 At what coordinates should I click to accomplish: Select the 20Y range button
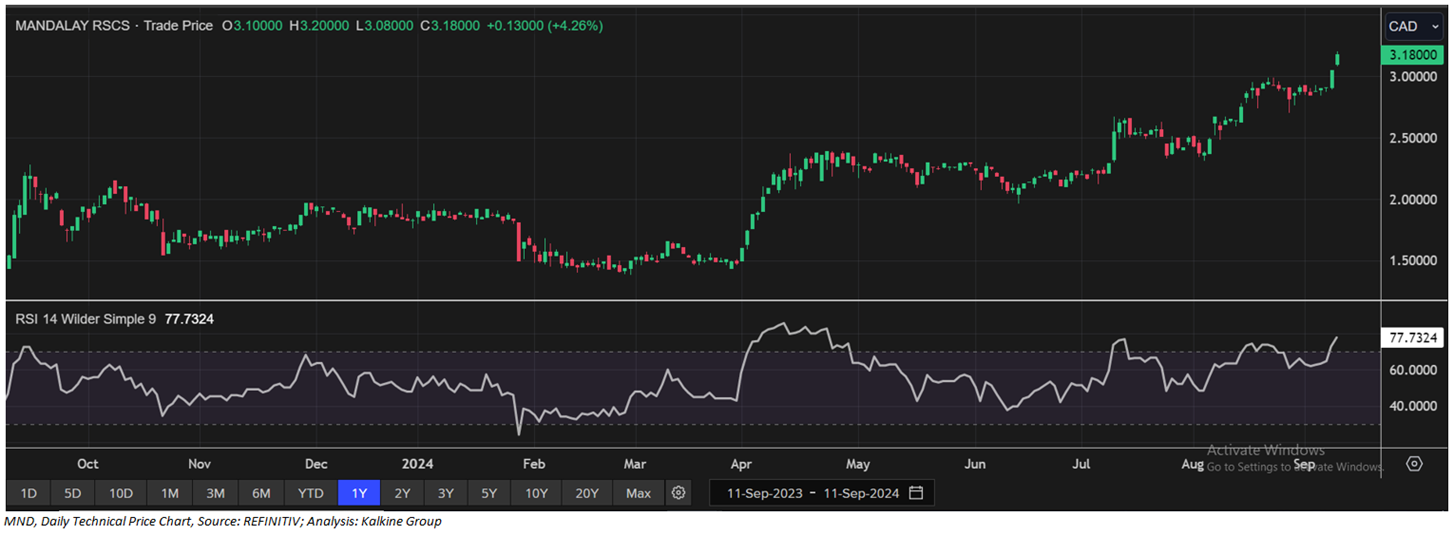point(587,493)
